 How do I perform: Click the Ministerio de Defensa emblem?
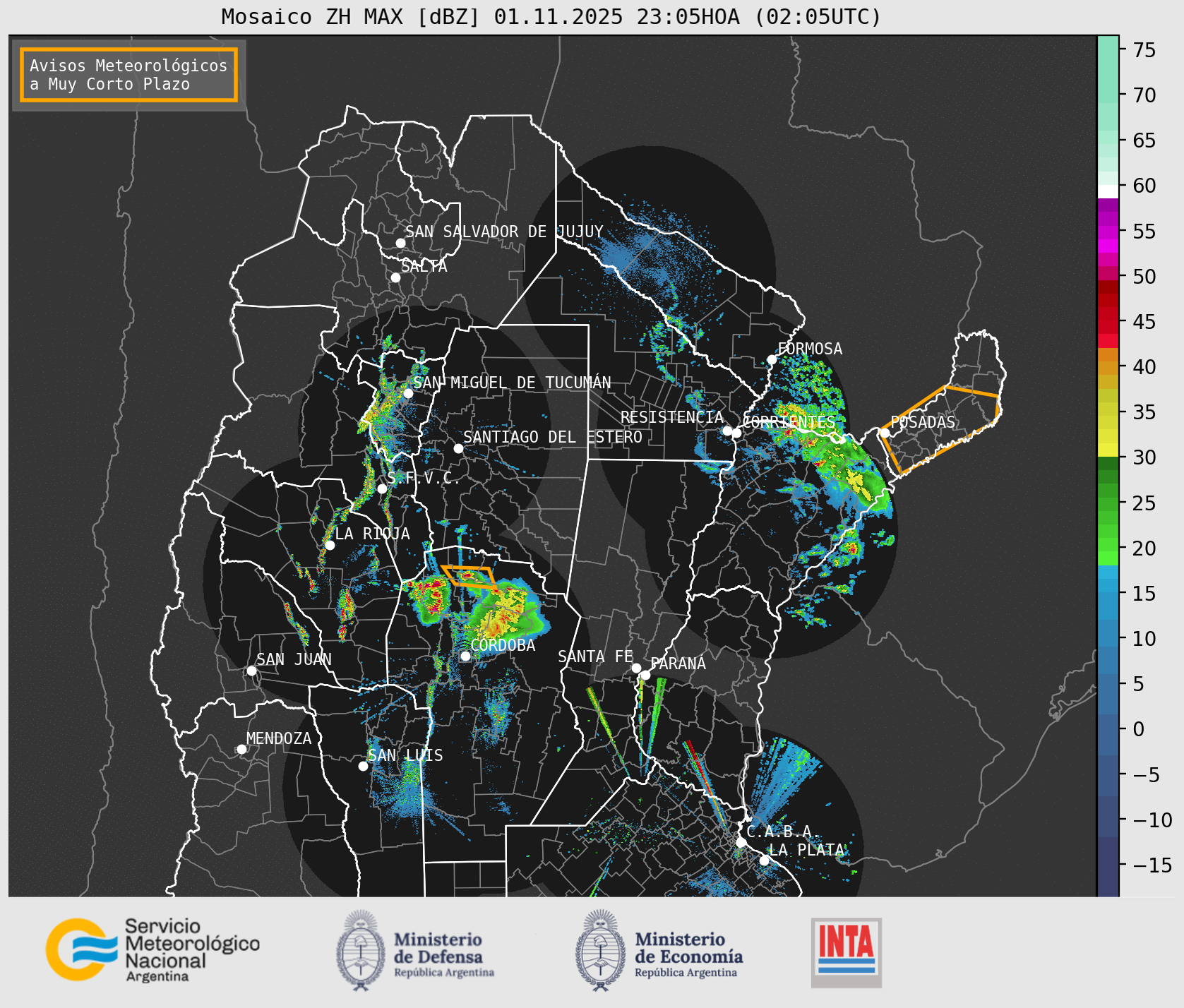pyautogui.click(x=361, y=950)
